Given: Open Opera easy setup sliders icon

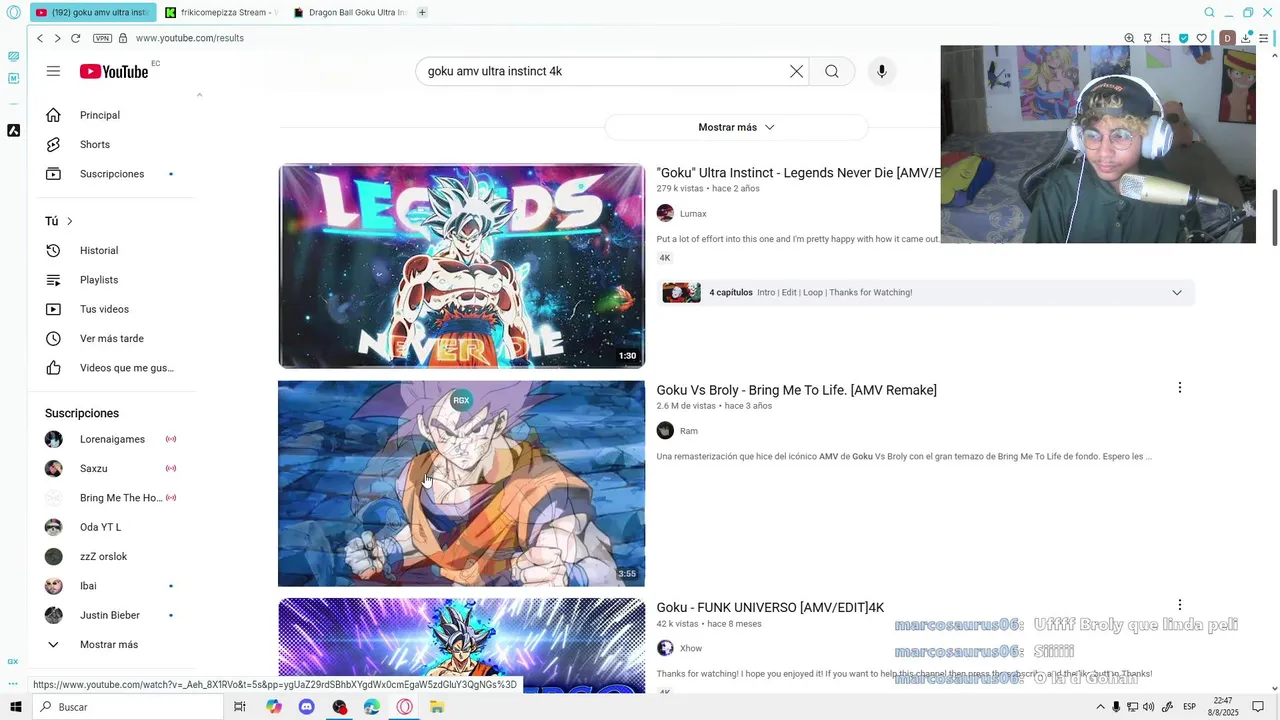Looking at the screenshot, I should 1264,38.
